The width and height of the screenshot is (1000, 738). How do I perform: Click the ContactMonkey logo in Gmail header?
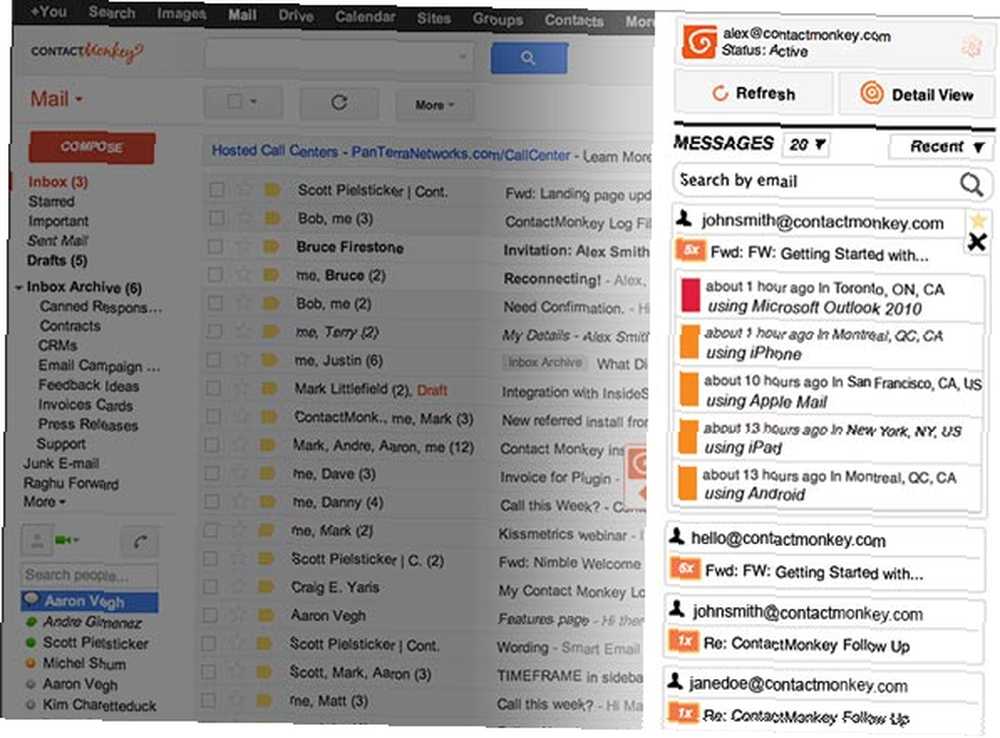pyautogui.click(x=87, y=52)
